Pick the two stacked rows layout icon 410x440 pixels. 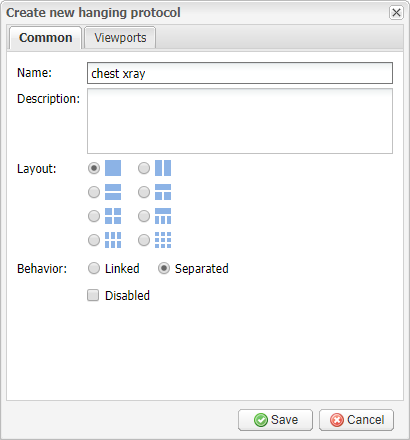(113, 192)
